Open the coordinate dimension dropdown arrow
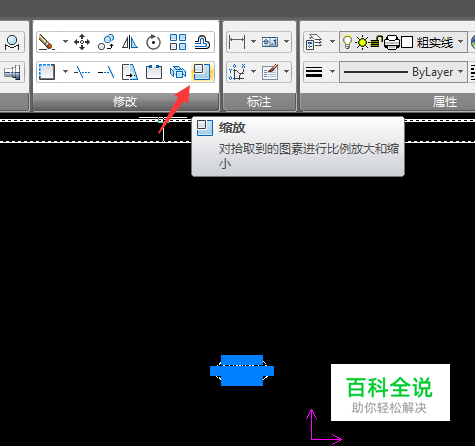Image resolution: width=475 pixels, height=446 pixels. coord(253,71)
